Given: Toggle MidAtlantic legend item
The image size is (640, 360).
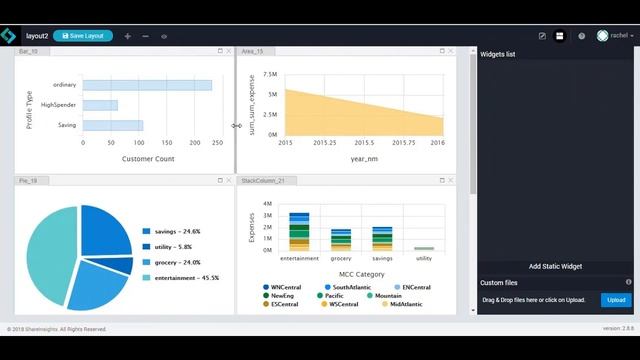Looking at the screenshot, I should click(402, 304).
